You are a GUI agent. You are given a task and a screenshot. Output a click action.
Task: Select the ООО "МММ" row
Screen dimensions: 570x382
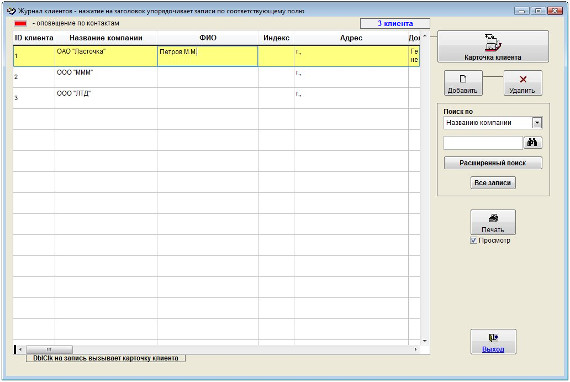tap(217, 77)
